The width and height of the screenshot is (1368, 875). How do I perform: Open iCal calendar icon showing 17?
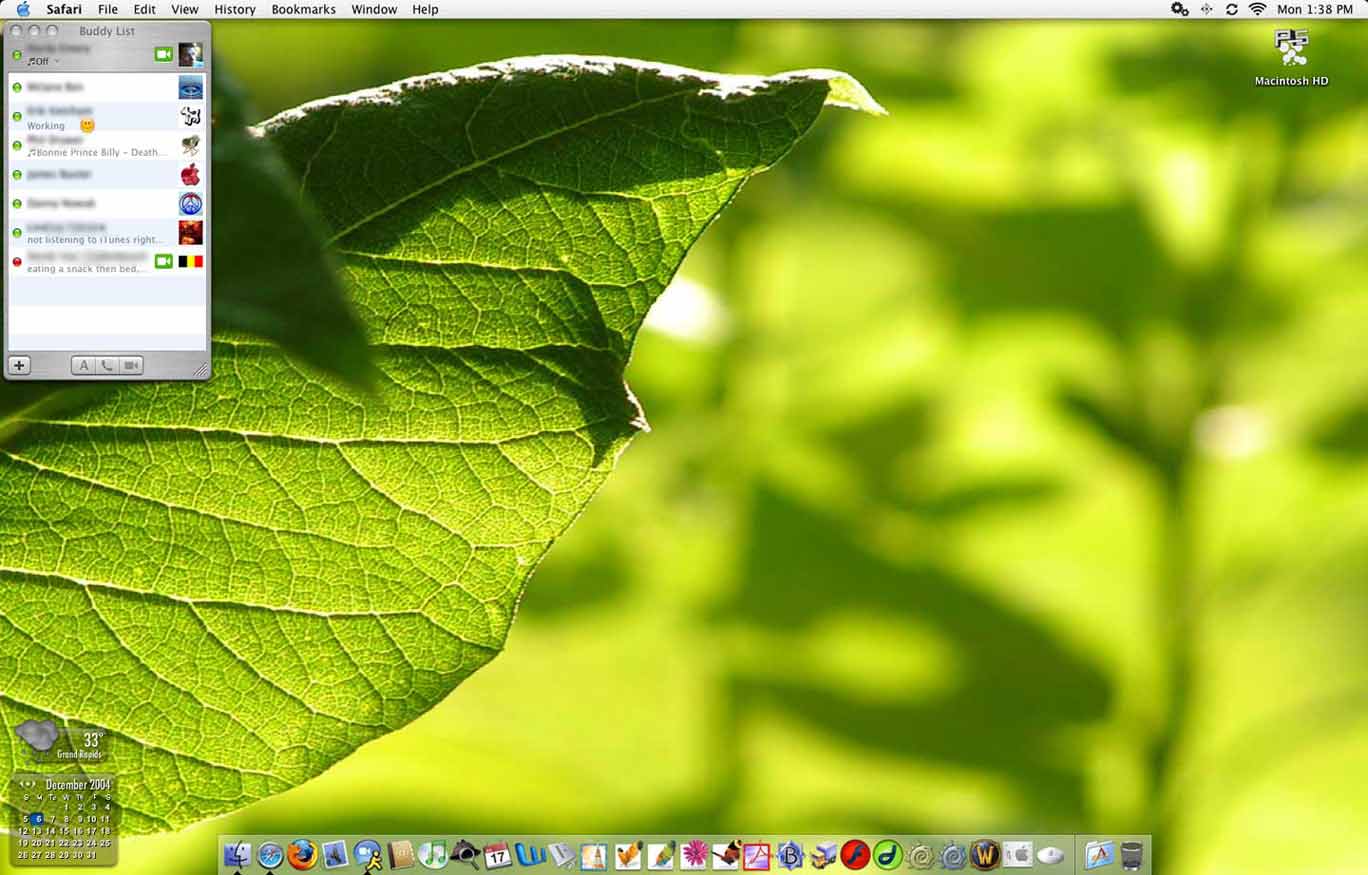coord(497,855)
